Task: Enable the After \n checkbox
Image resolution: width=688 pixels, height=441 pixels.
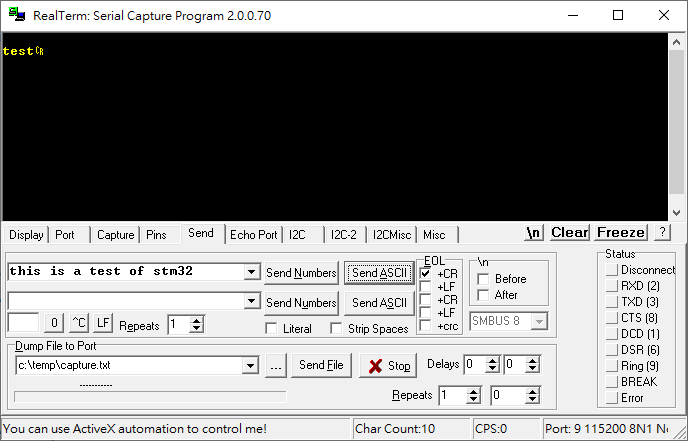Action: (x=483, y=295)
